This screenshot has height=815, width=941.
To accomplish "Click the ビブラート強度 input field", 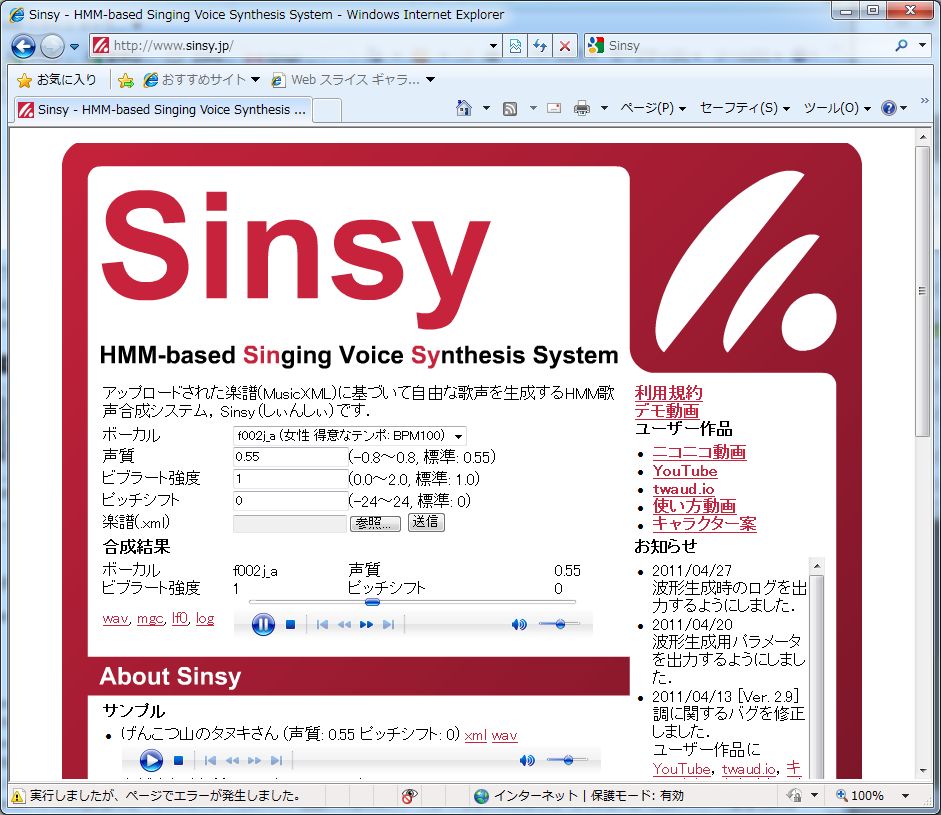I will tap(290, 479).
